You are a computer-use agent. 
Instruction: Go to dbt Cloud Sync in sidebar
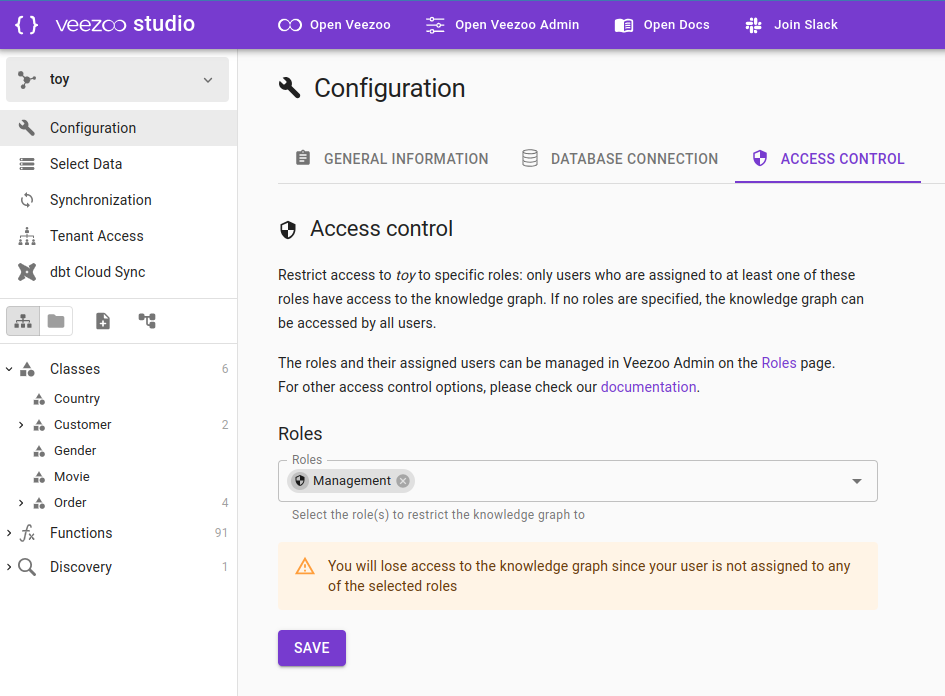pos(119,272)
